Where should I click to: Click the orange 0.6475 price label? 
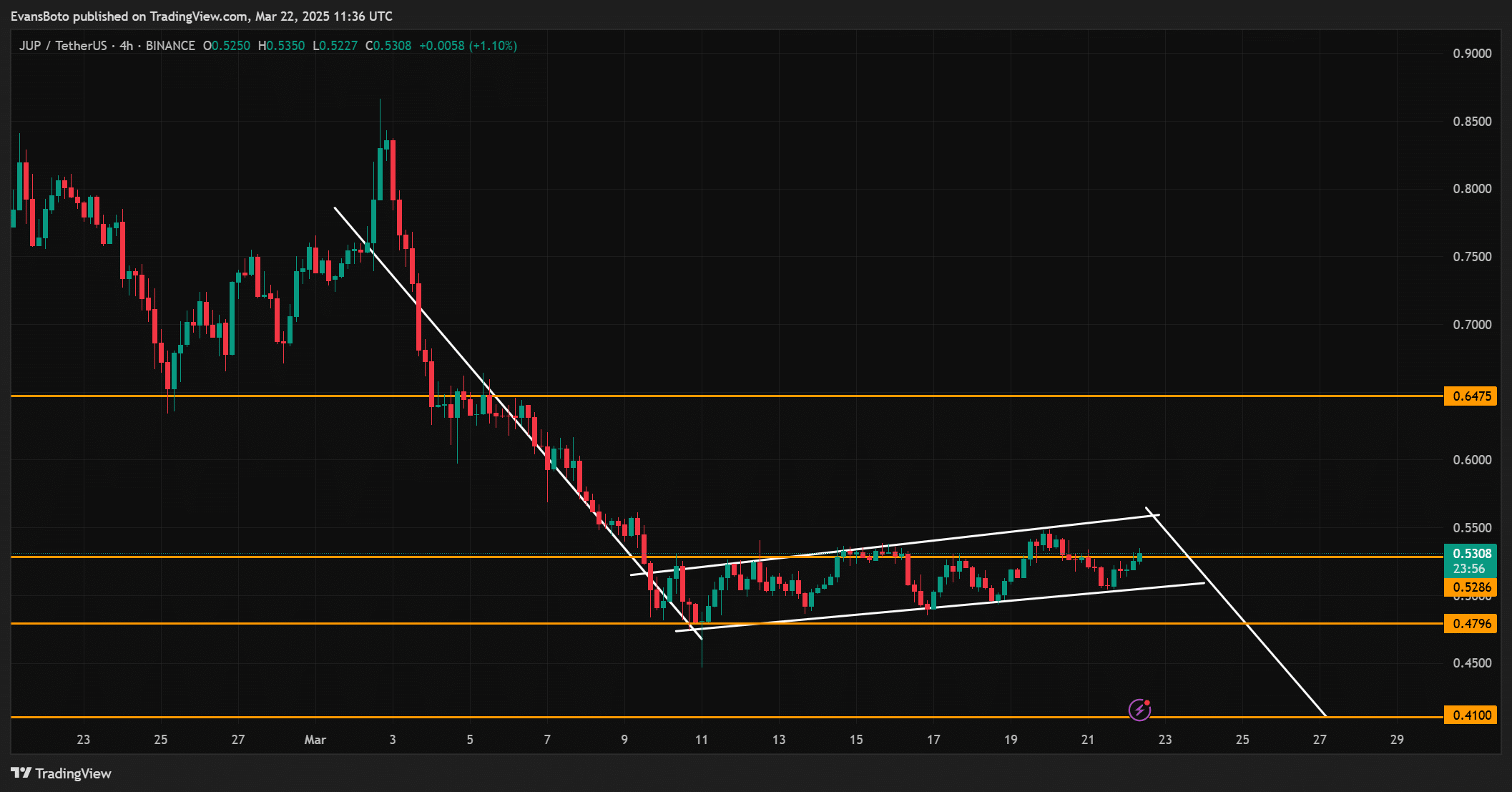pyautogui.click(x=1471, y=396)
